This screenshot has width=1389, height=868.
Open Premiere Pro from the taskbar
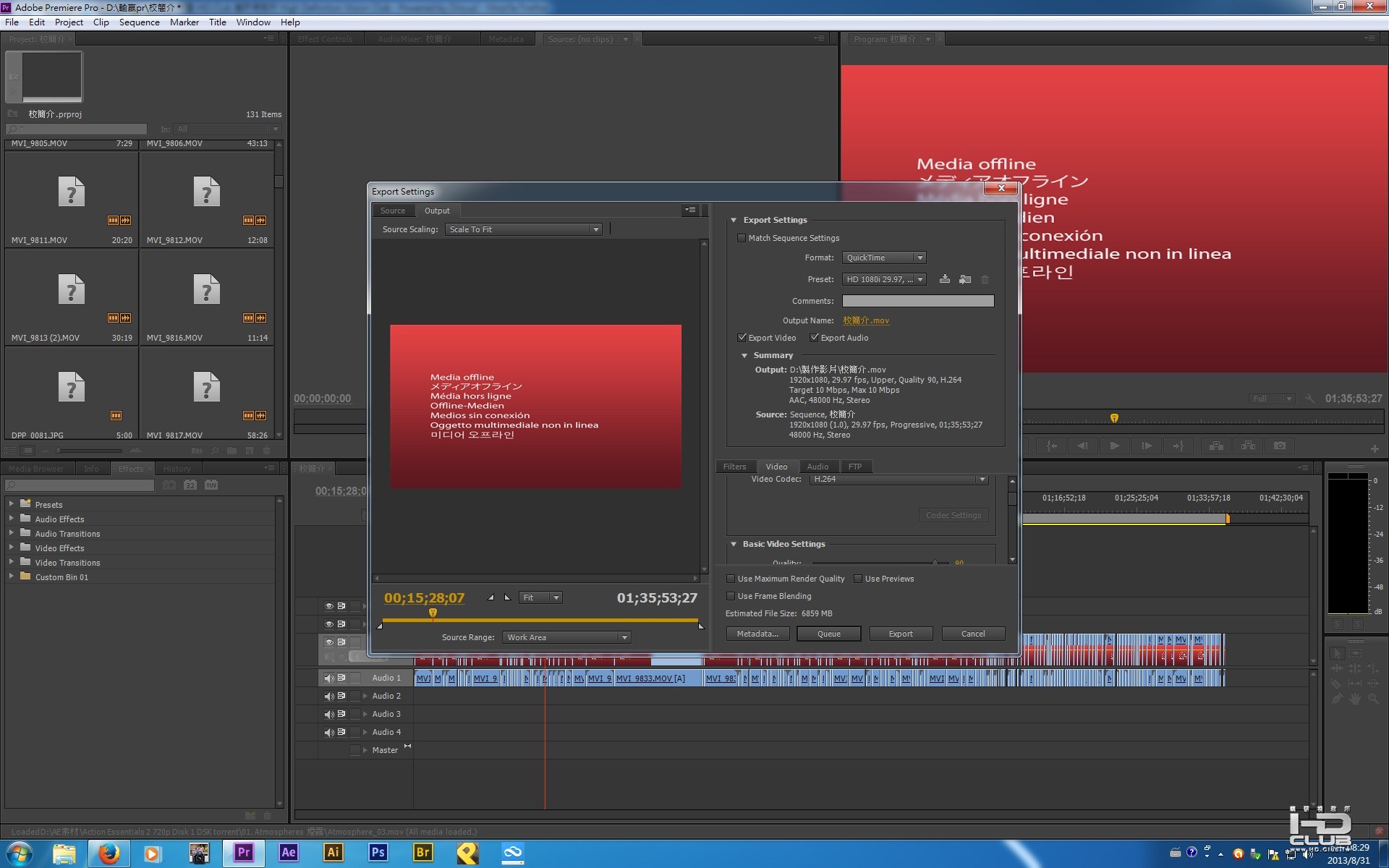244,853
